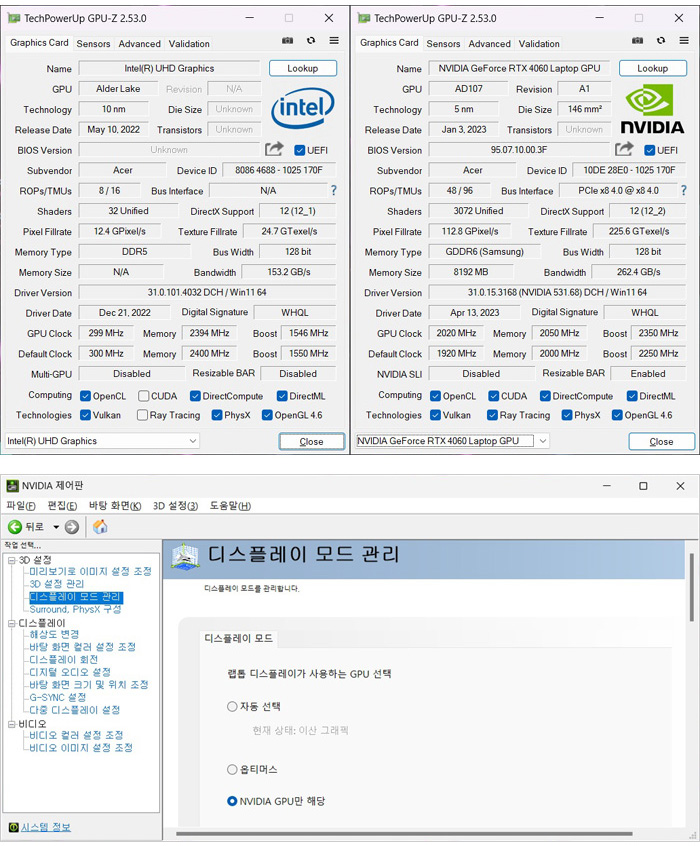Select the 옵티머스 radio button
700x846 pixels.
tap(232, 769)
